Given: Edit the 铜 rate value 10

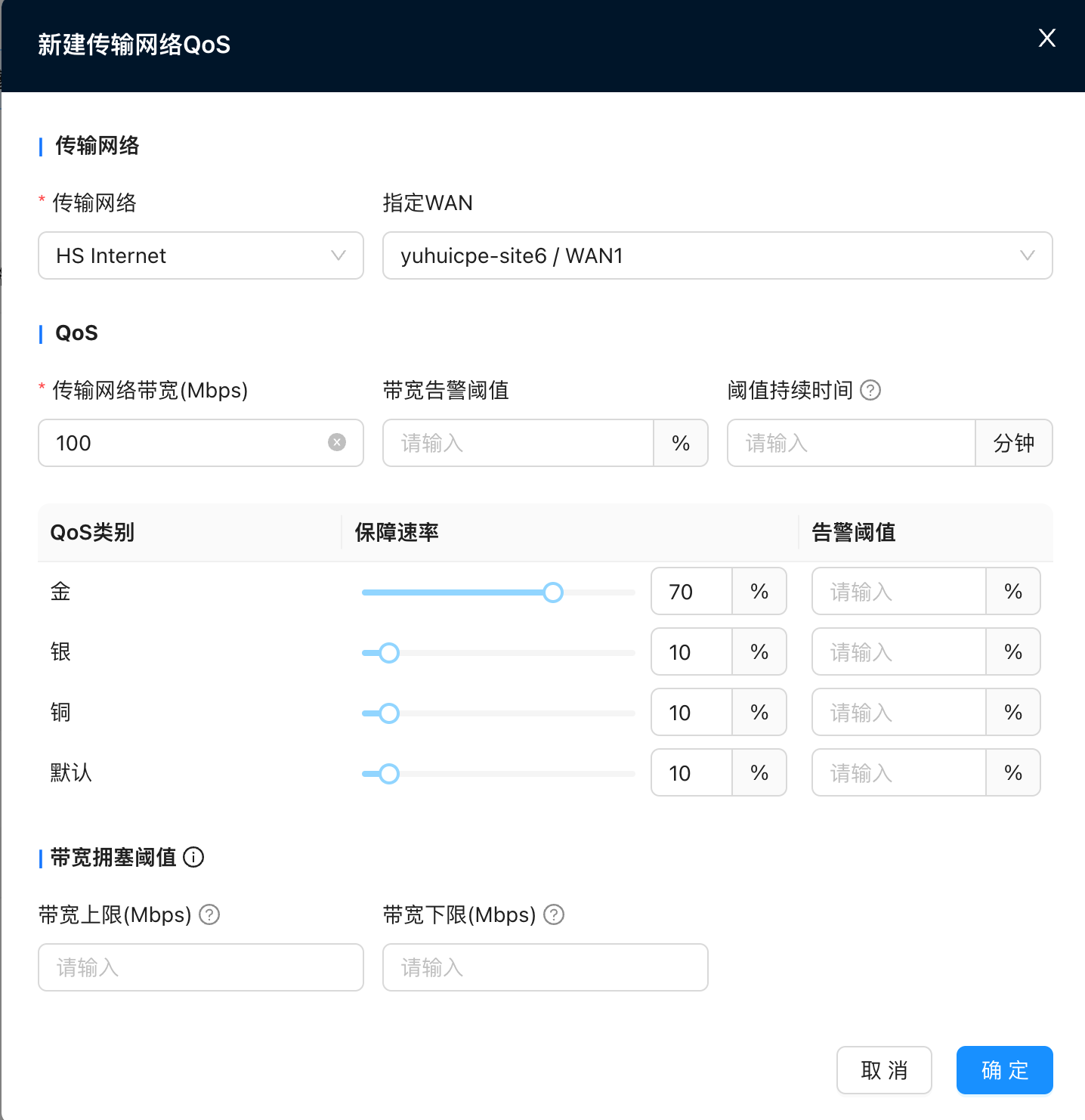Looking at the screenshot, I should [691, 712].
